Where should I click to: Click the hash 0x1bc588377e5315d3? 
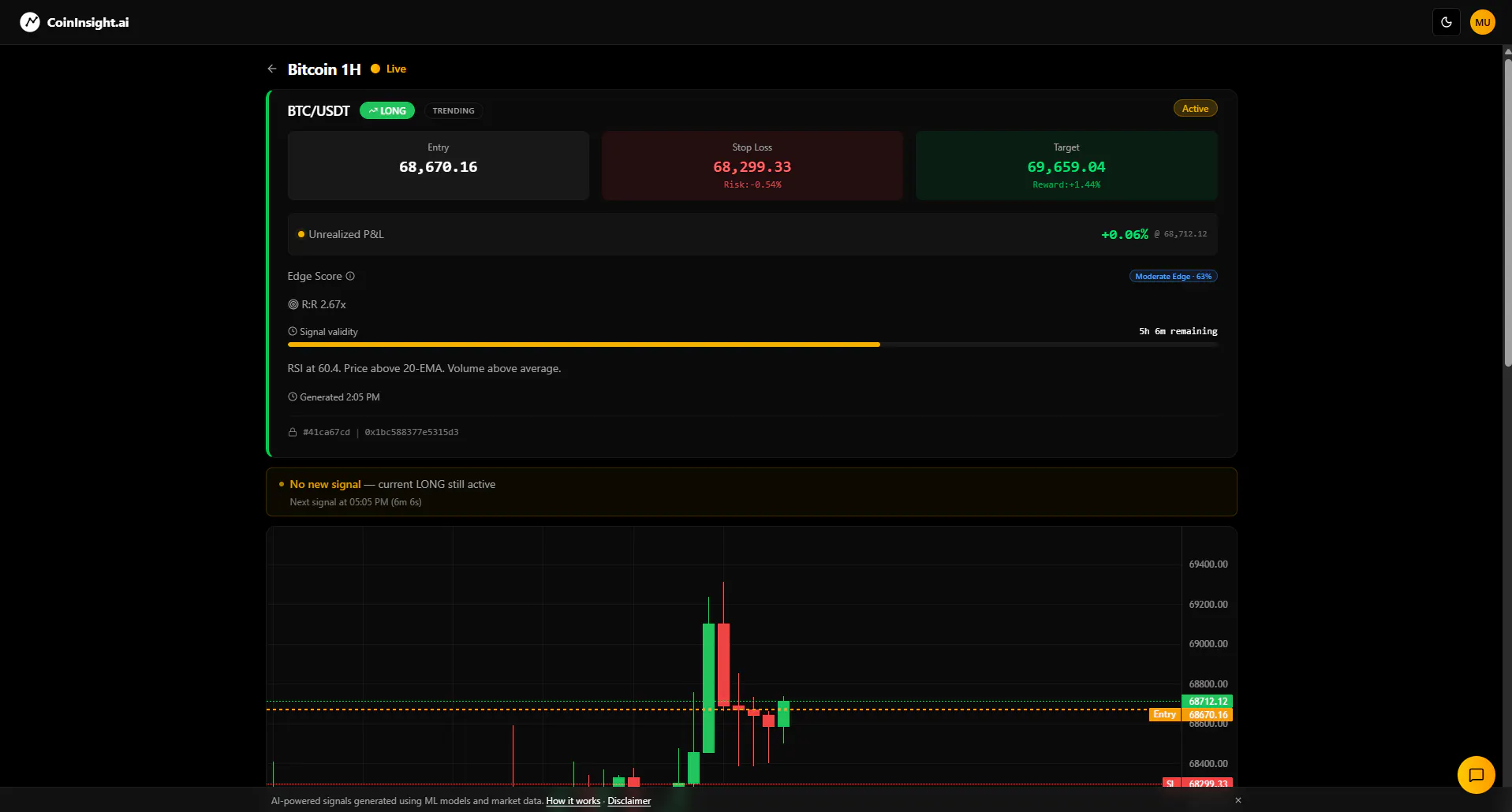pyautogui.click(x=412, y=432)
